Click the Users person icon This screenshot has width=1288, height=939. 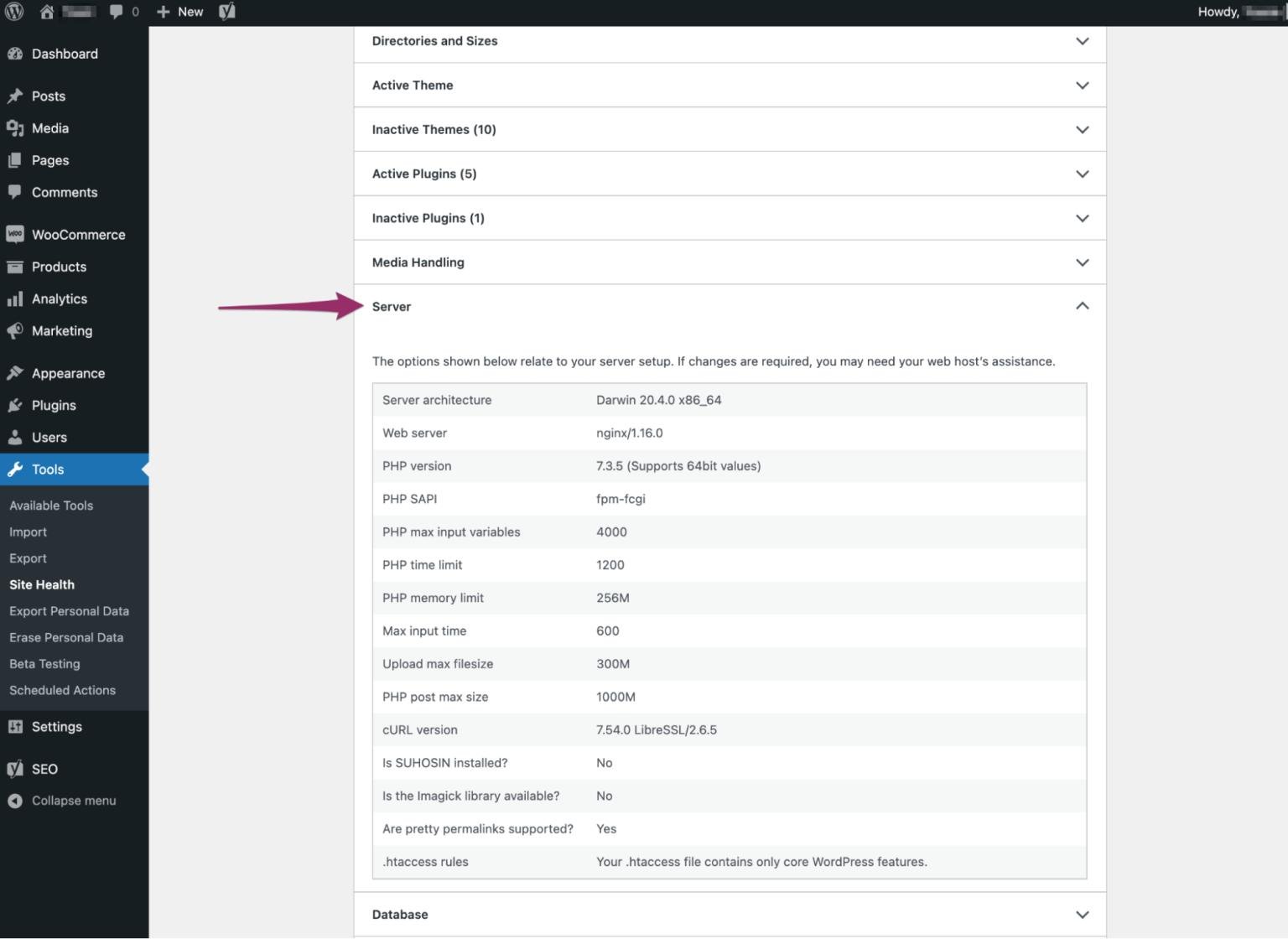click(14, 437)
